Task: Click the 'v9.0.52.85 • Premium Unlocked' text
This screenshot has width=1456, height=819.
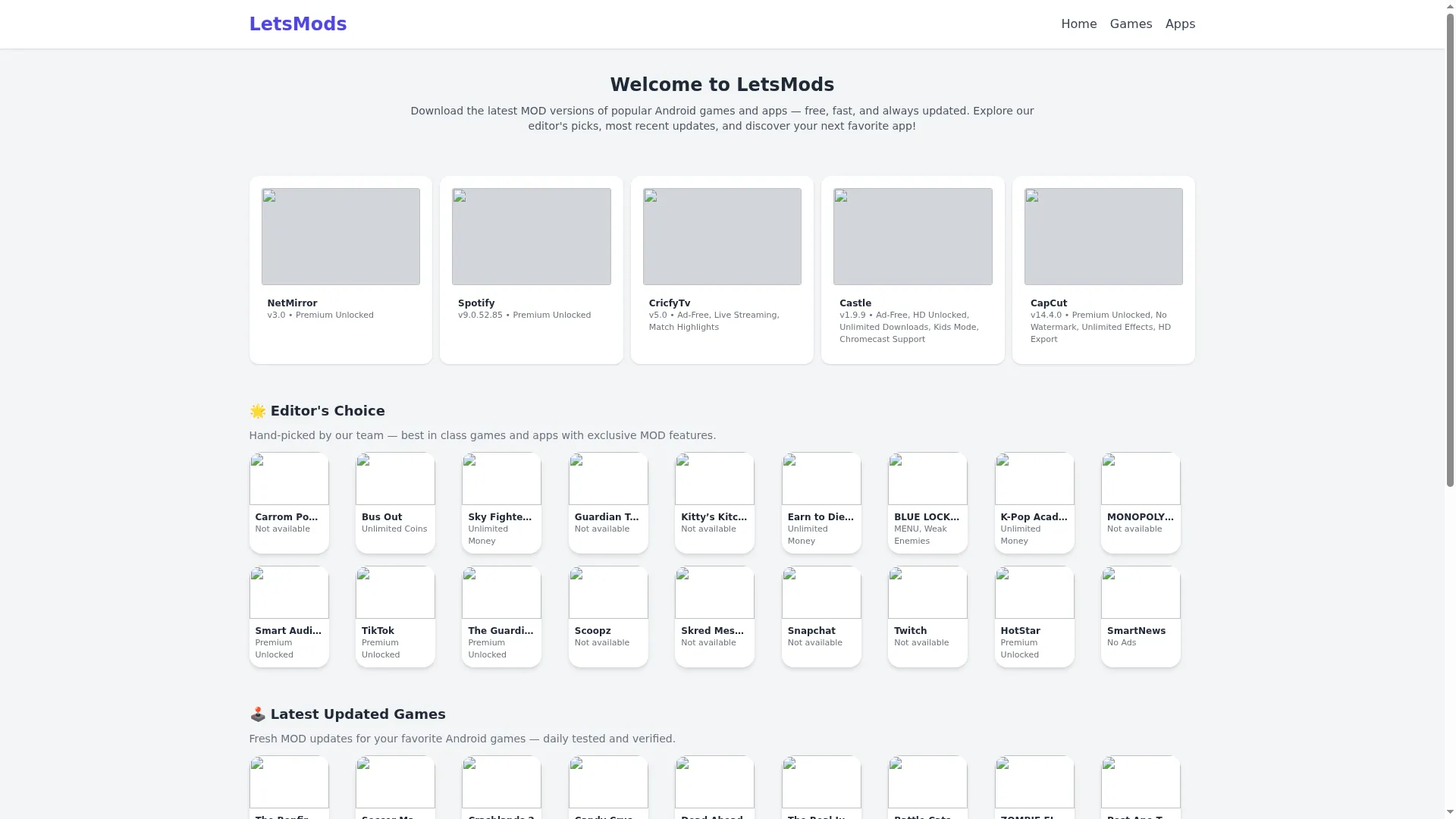Action: [524, 315]
